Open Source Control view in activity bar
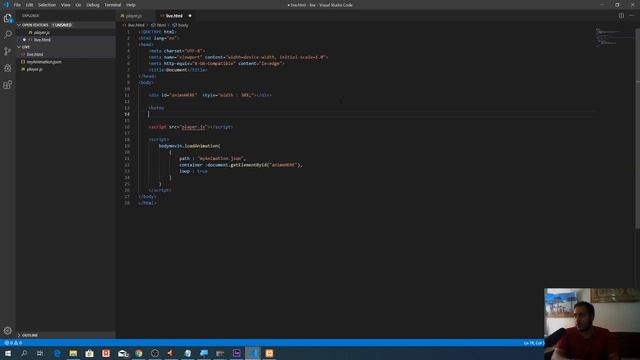This screenshot has height=360, width=640. coord(7,51)
